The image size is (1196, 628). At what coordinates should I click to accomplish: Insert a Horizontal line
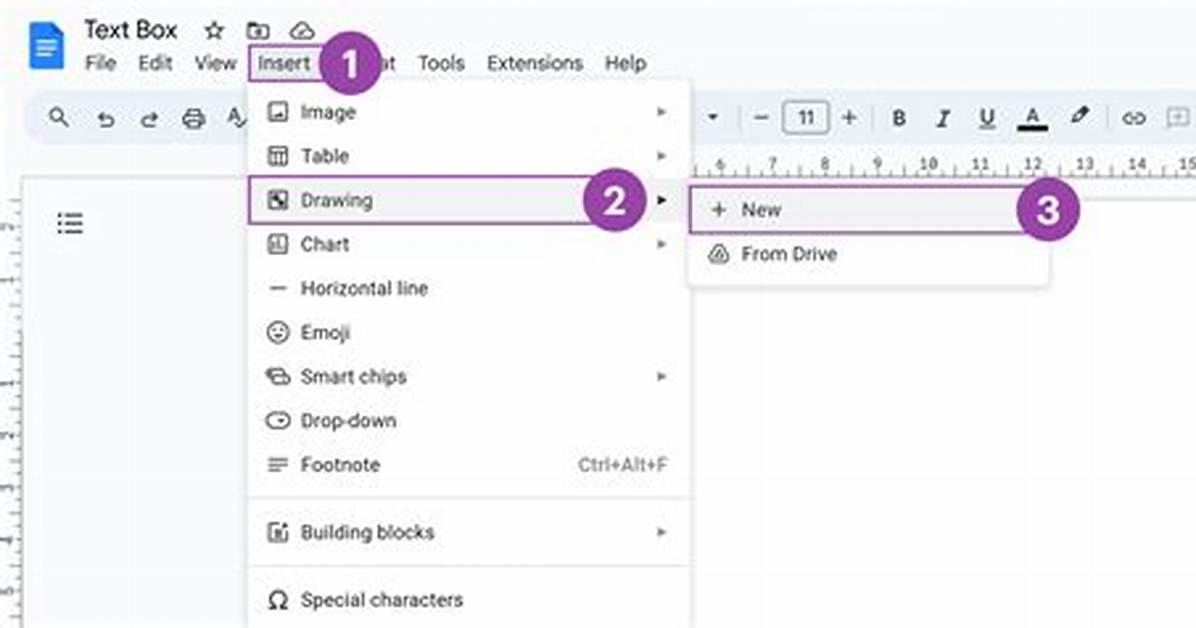click(469, 288)
